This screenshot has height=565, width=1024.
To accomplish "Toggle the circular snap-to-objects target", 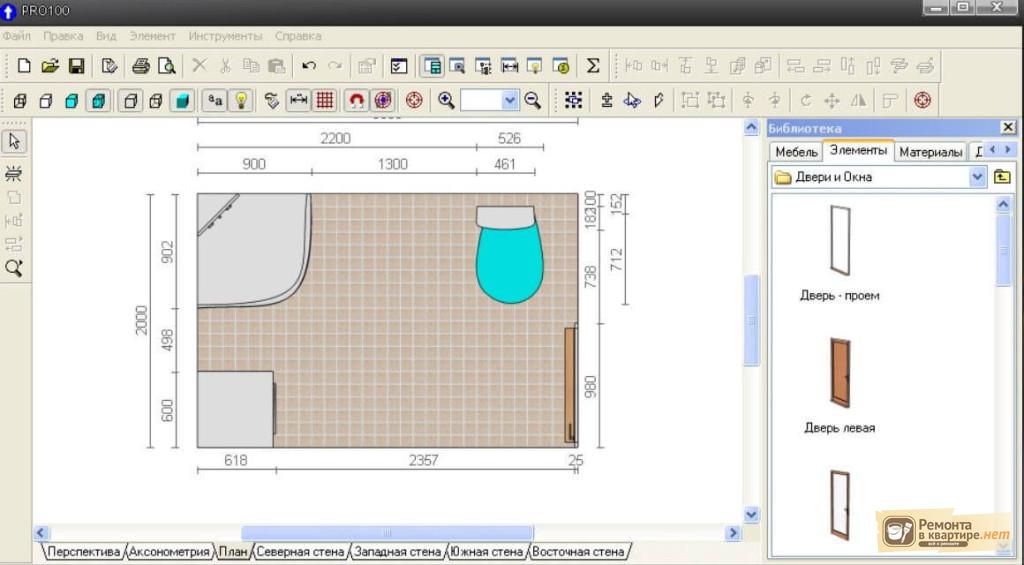I will click(383, 101).
